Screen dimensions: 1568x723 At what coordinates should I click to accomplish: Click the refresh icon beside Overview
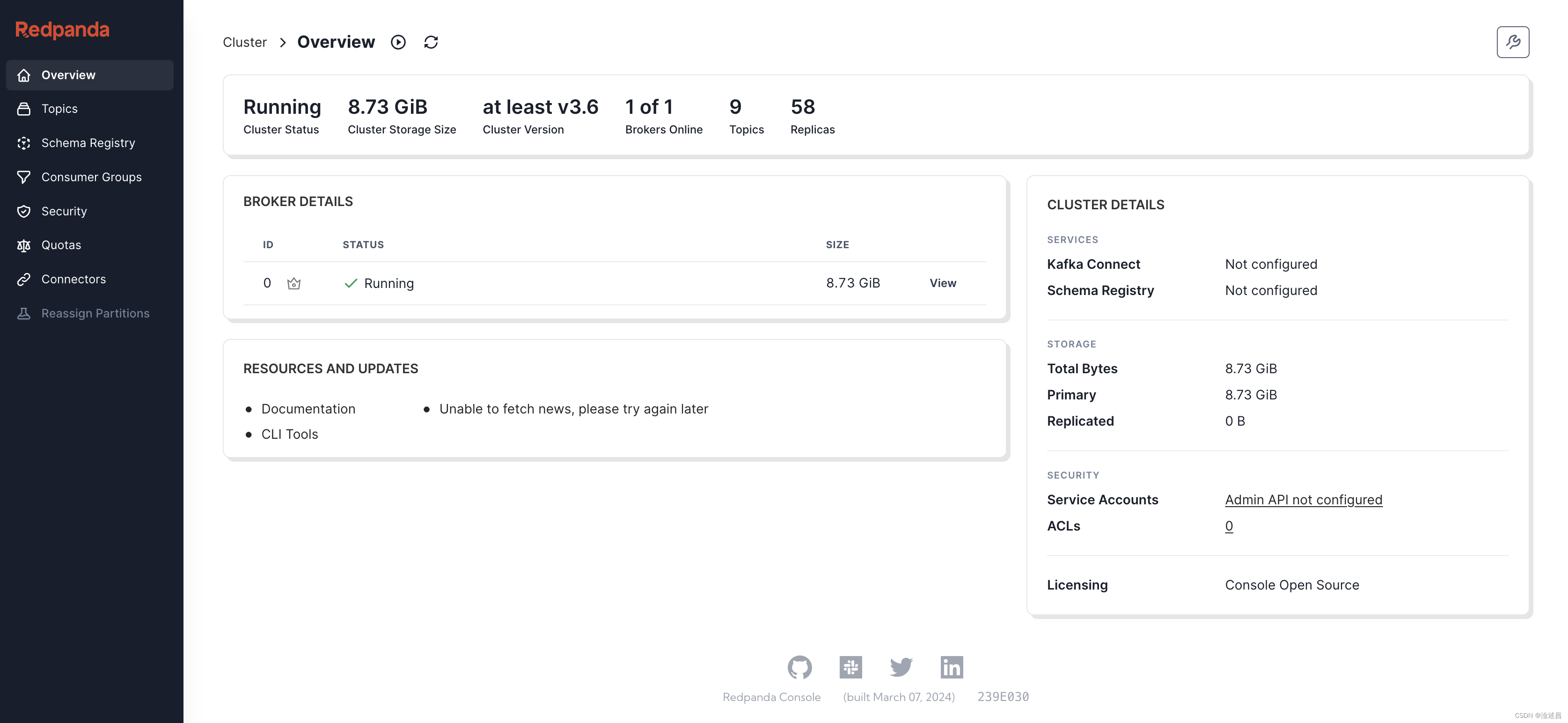[x=431, y=42]
